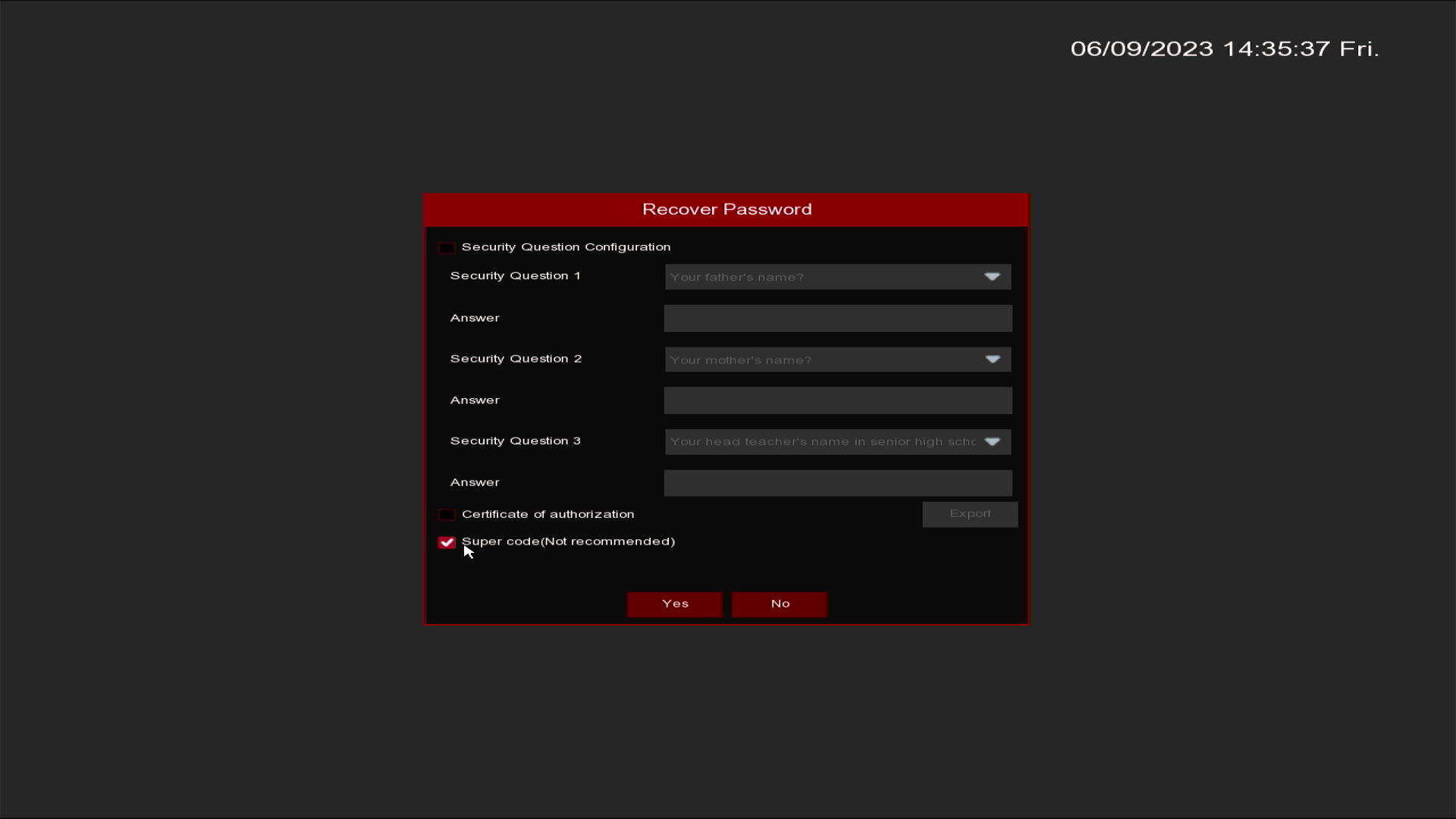Click the 'Security Question 1' label
The height and width of the screenshot is (819, 1456).
516,276
